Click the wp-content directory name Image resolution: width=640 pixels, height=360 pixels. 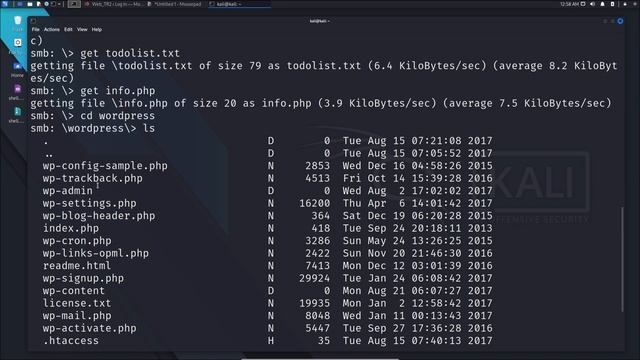73,291
